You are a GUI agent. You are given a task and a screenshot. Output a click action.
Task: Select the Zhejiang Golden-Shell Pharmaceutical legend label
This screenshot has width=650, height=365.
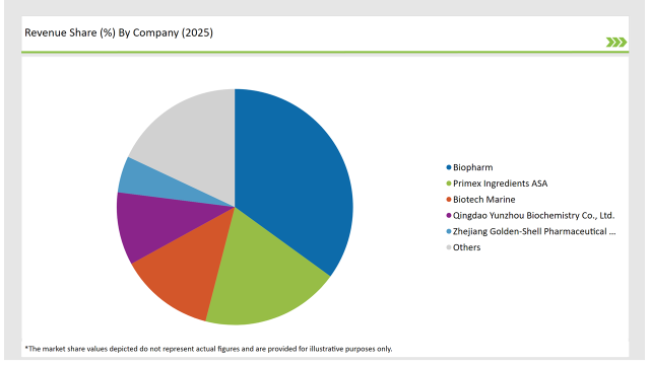pos(534,231)
